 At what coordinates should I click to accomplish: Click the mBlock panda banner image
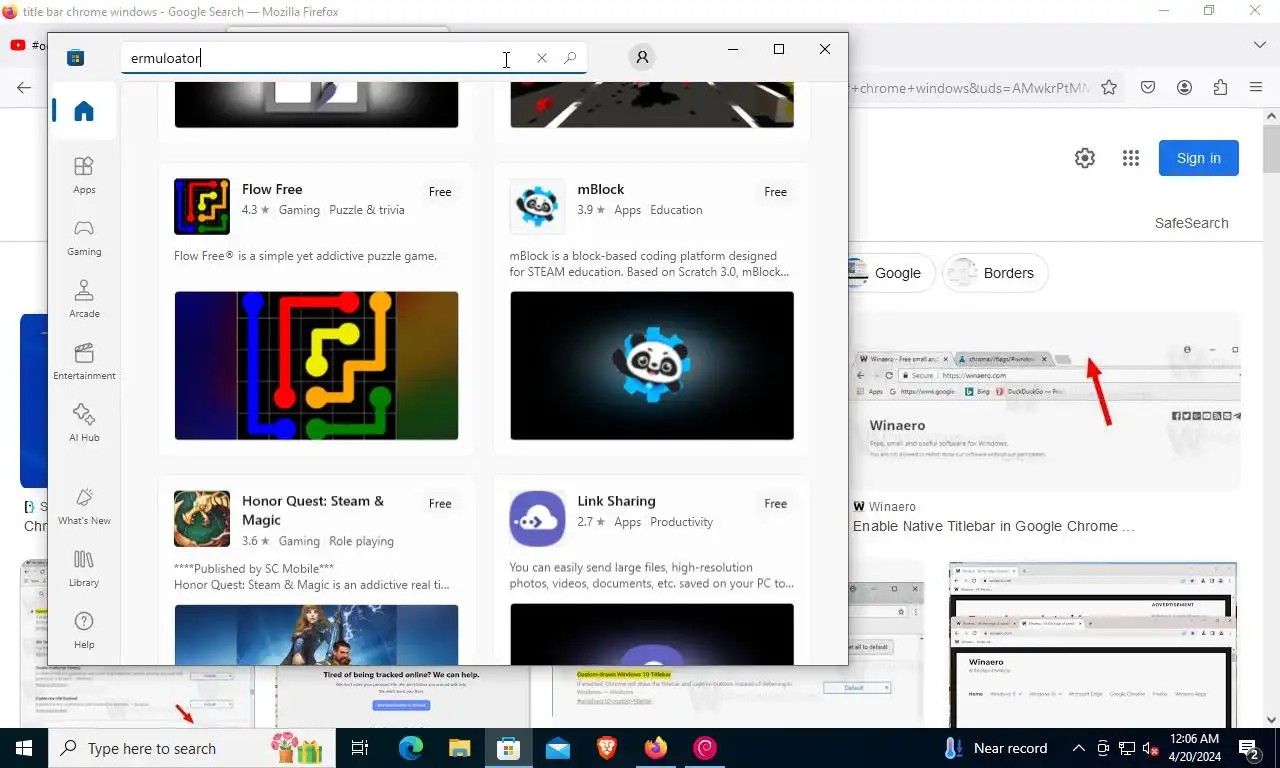(x=652, y=365)
